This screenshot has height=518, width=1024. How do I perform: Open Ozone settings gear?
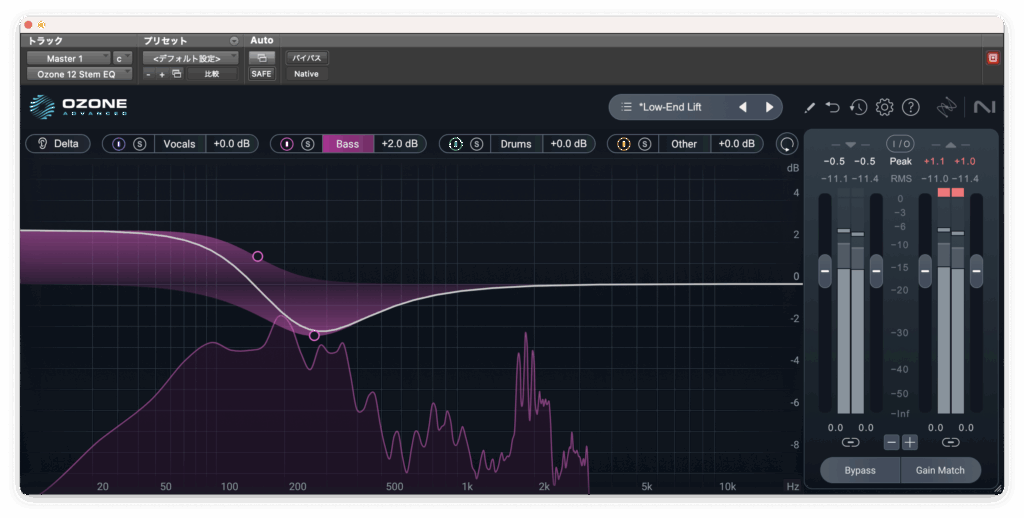point(884,107)
